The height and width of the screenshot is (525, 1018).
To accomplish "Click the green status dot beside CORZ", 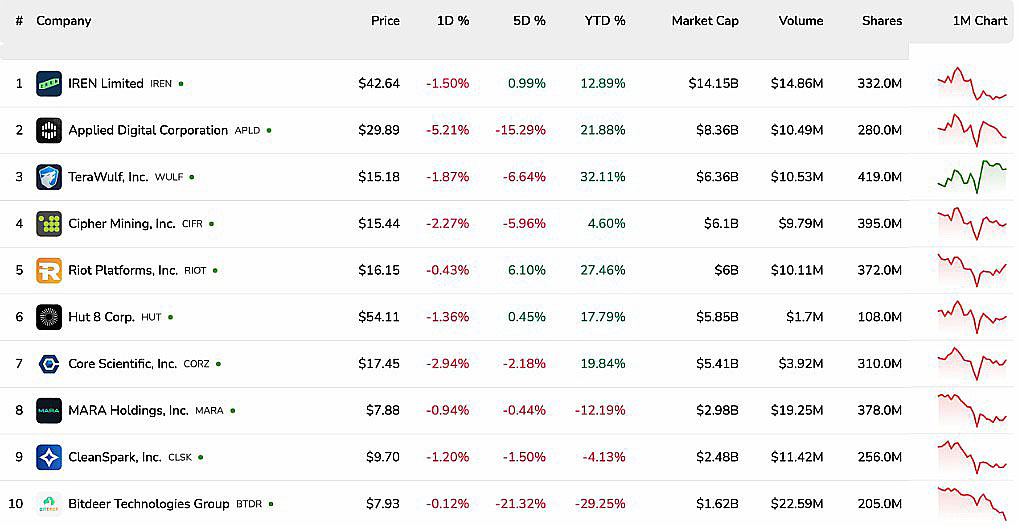I will pos(218,364).
